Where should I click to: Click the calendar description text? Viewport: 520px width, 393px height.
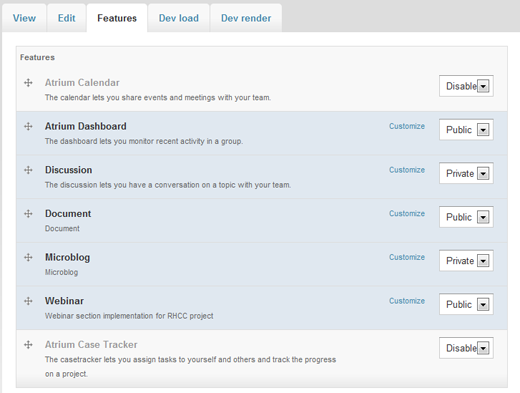(158, 98)
